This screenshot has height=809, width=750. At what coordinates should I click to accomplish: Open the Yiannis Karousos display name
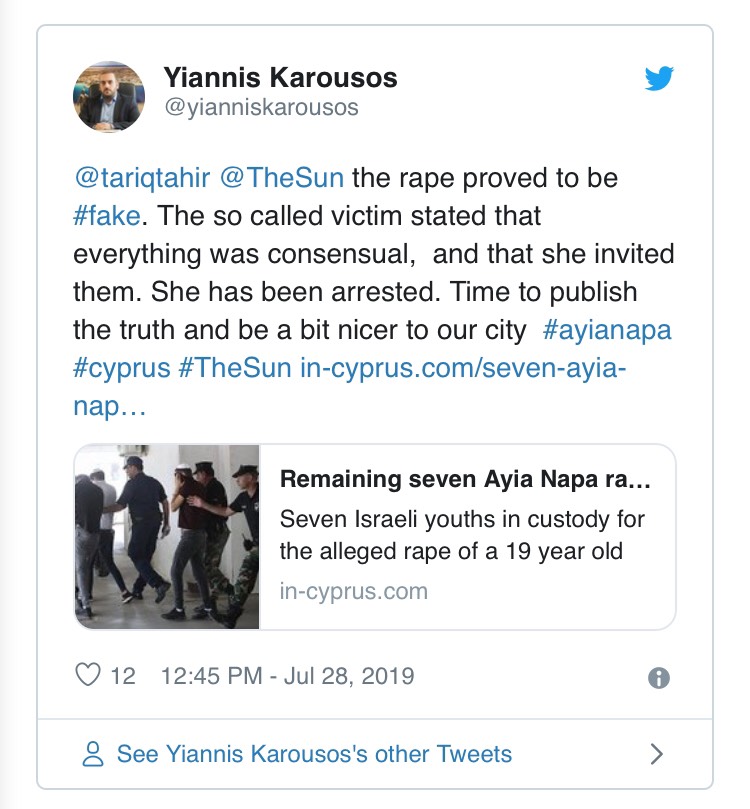coord(281,78)
